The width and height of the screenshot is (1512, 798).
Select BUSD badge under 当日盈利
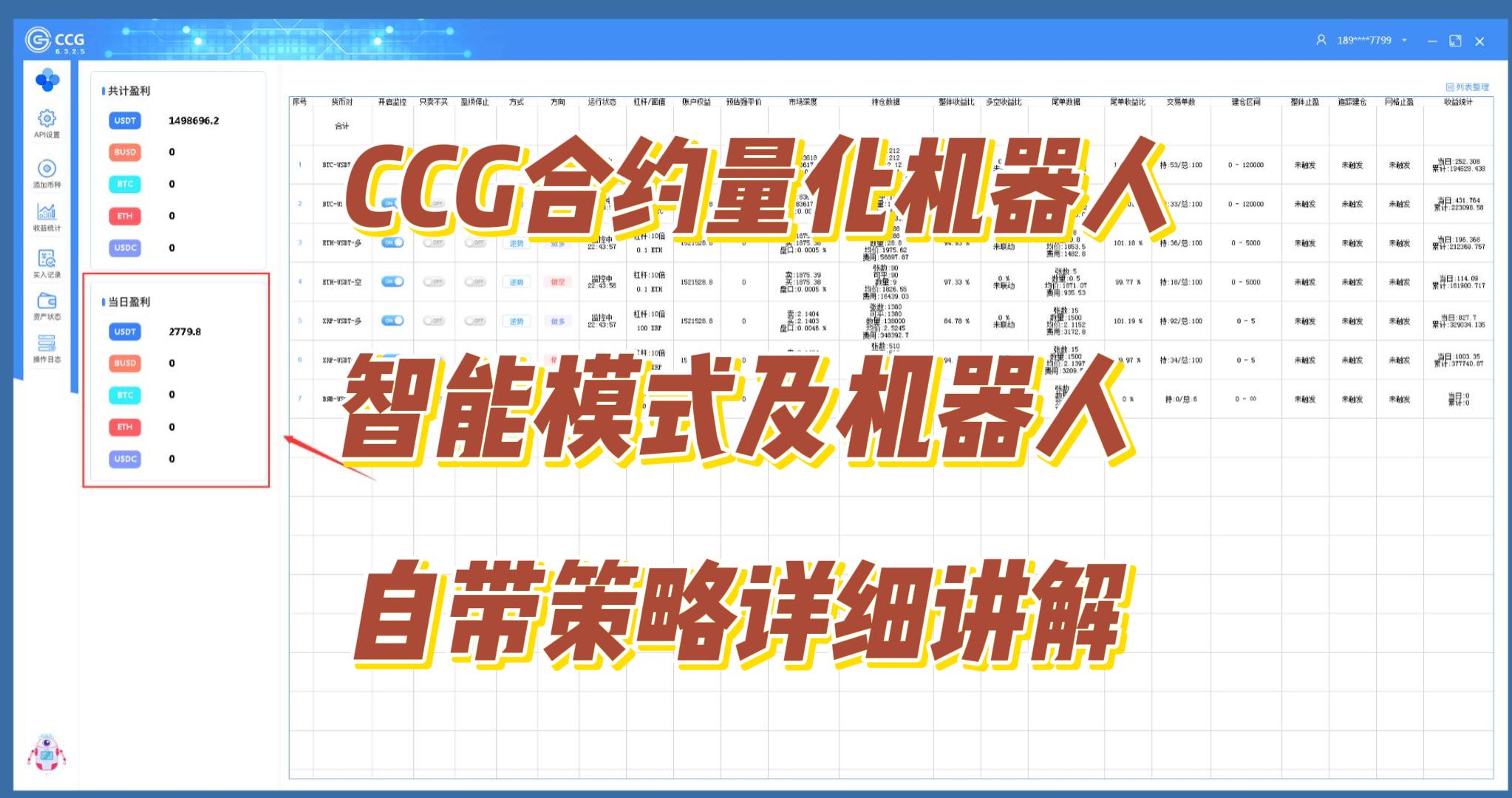(125, 363)
